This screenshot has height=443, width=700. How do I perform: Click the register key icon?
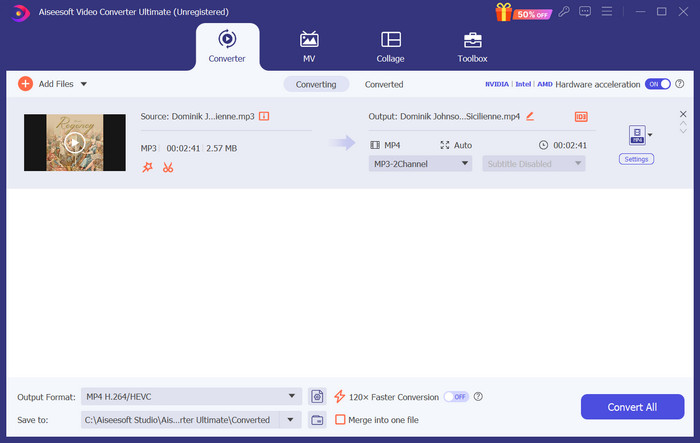[564, 11]
